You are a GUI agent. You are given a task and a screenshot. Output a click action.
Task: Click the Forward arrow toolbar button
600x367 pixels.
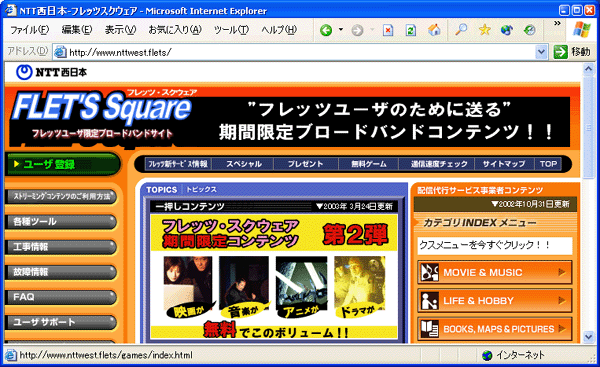[357, 30]
